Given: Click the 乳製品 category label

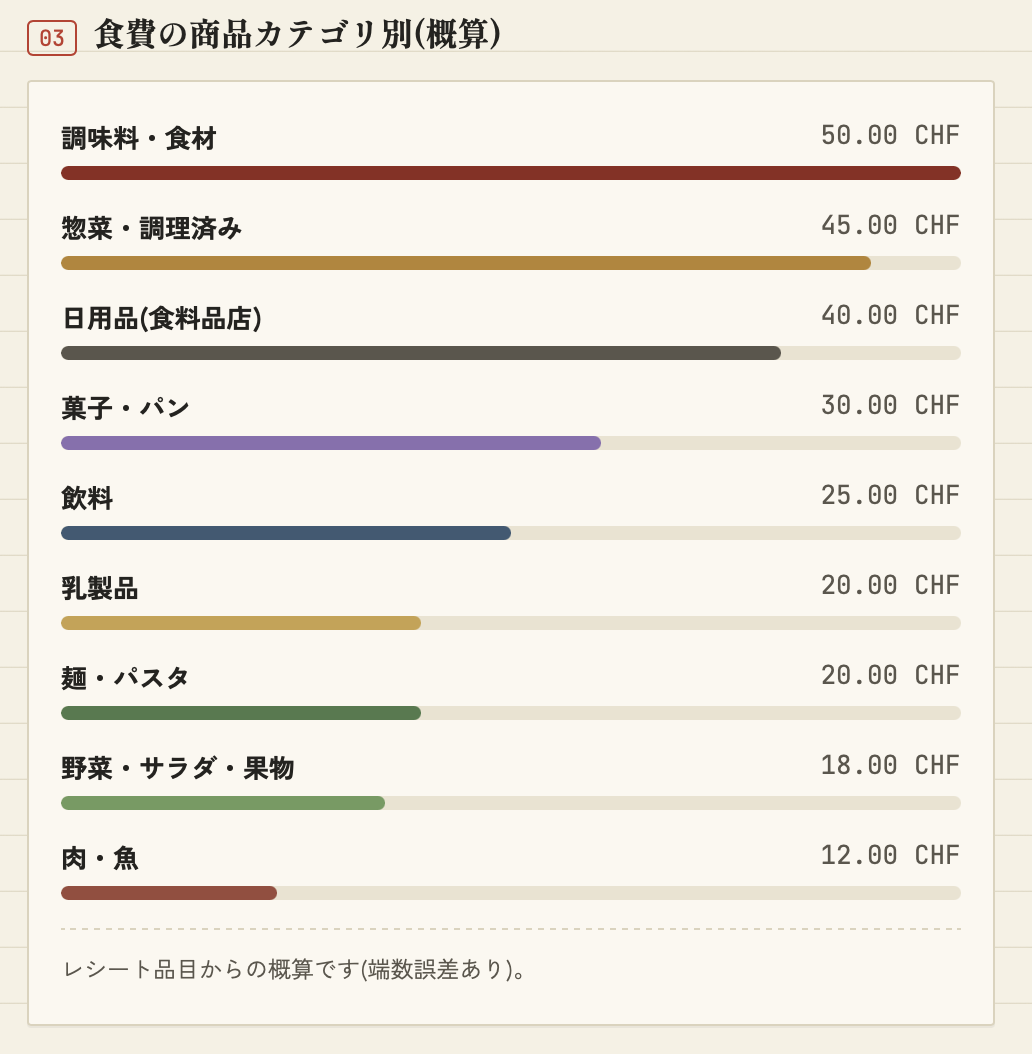Looking at the screenshot, I should (x=100, y=588).
